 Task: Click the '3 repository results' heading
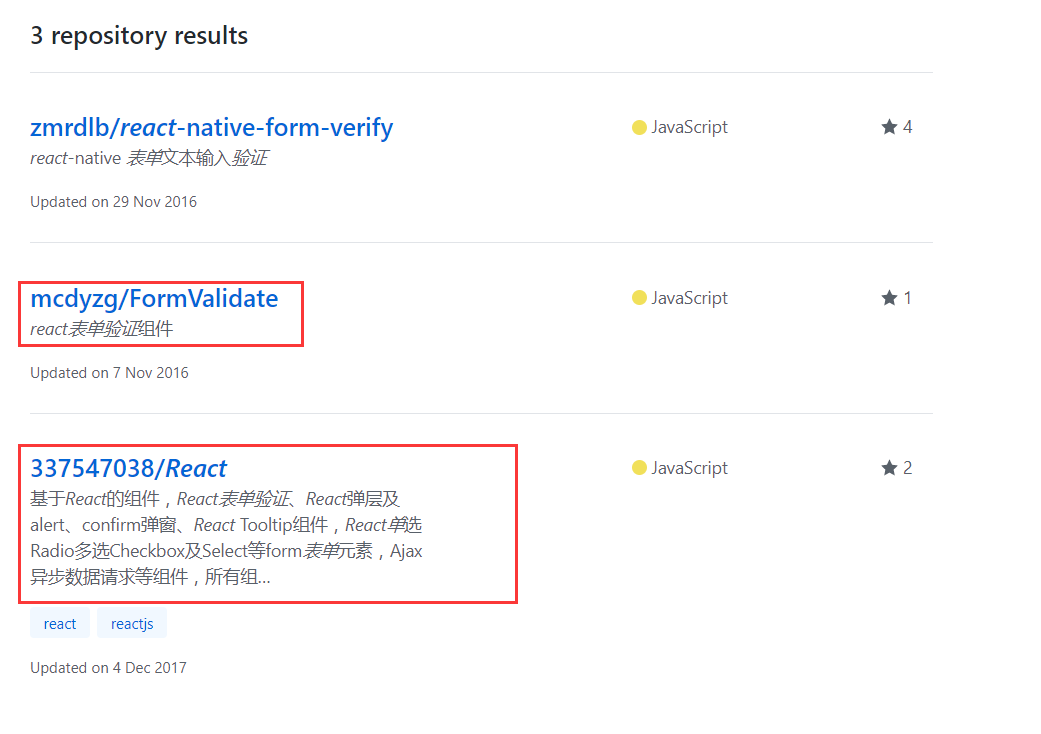coord(139,36)
